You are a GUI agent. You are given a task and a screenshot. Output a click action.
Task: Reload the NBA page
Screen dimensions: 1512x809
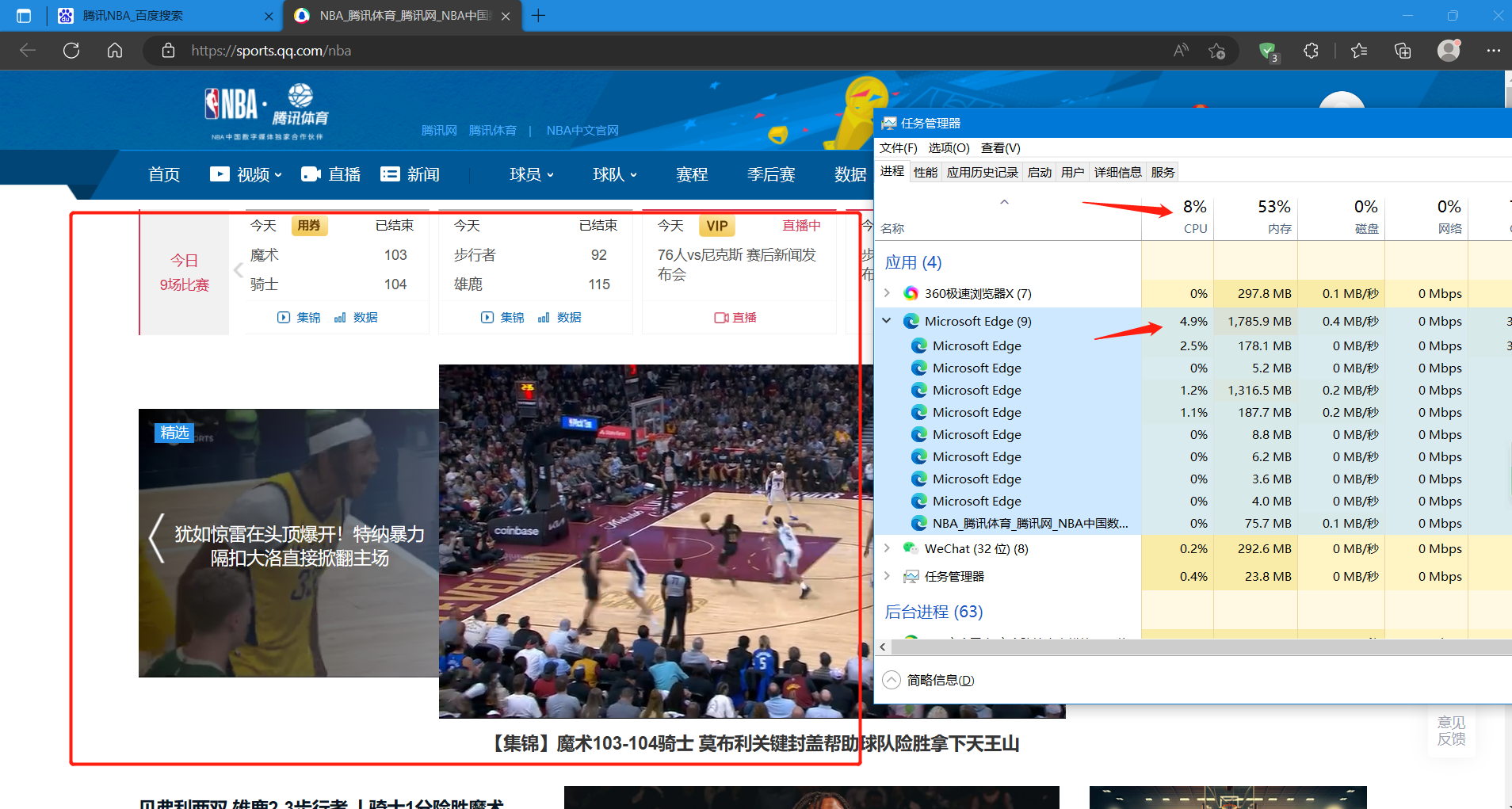point(71,51)
